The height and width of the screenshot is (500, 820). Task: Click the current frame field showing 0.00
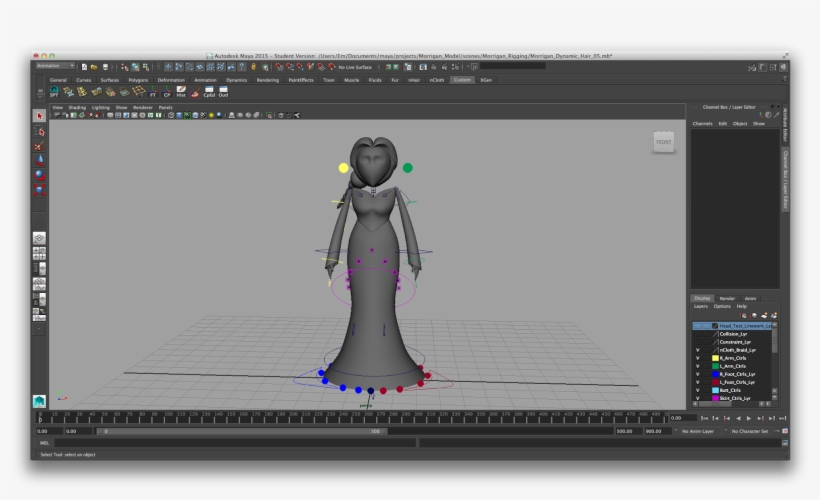pyautogui.click(x=683, y=418)
